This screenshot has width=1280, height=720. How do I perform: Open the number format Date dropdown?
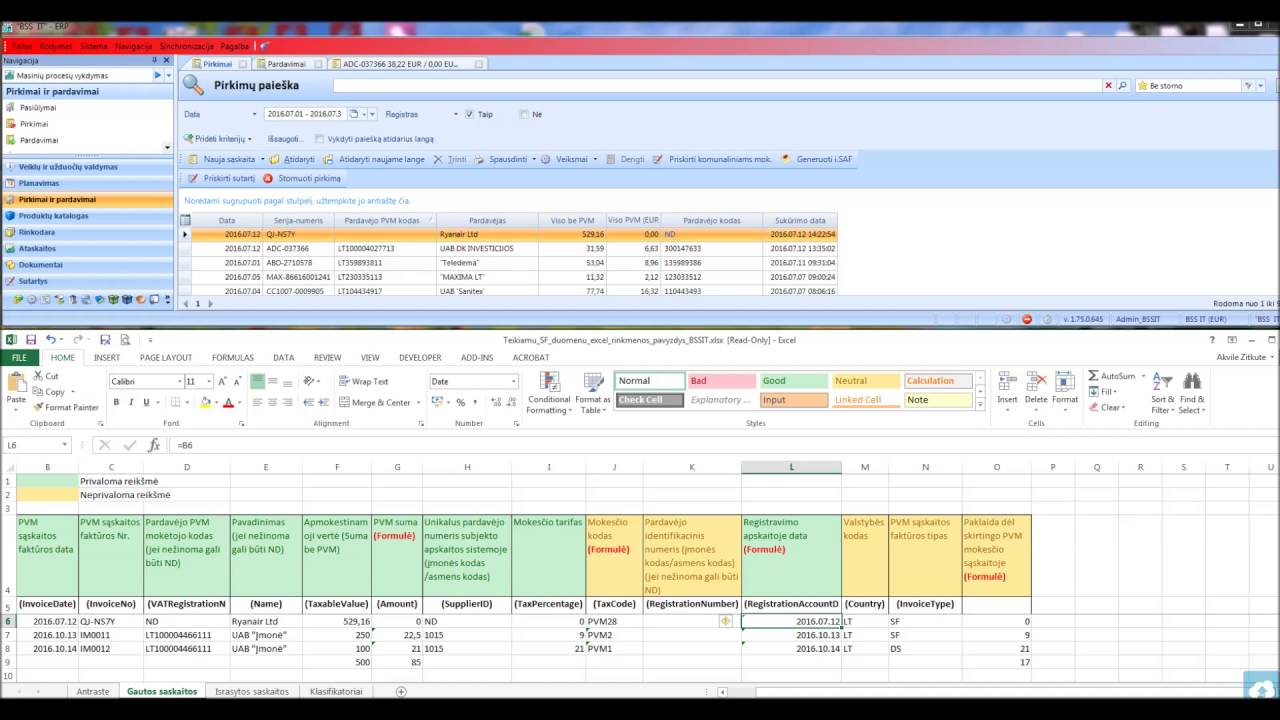pos(514,381)
